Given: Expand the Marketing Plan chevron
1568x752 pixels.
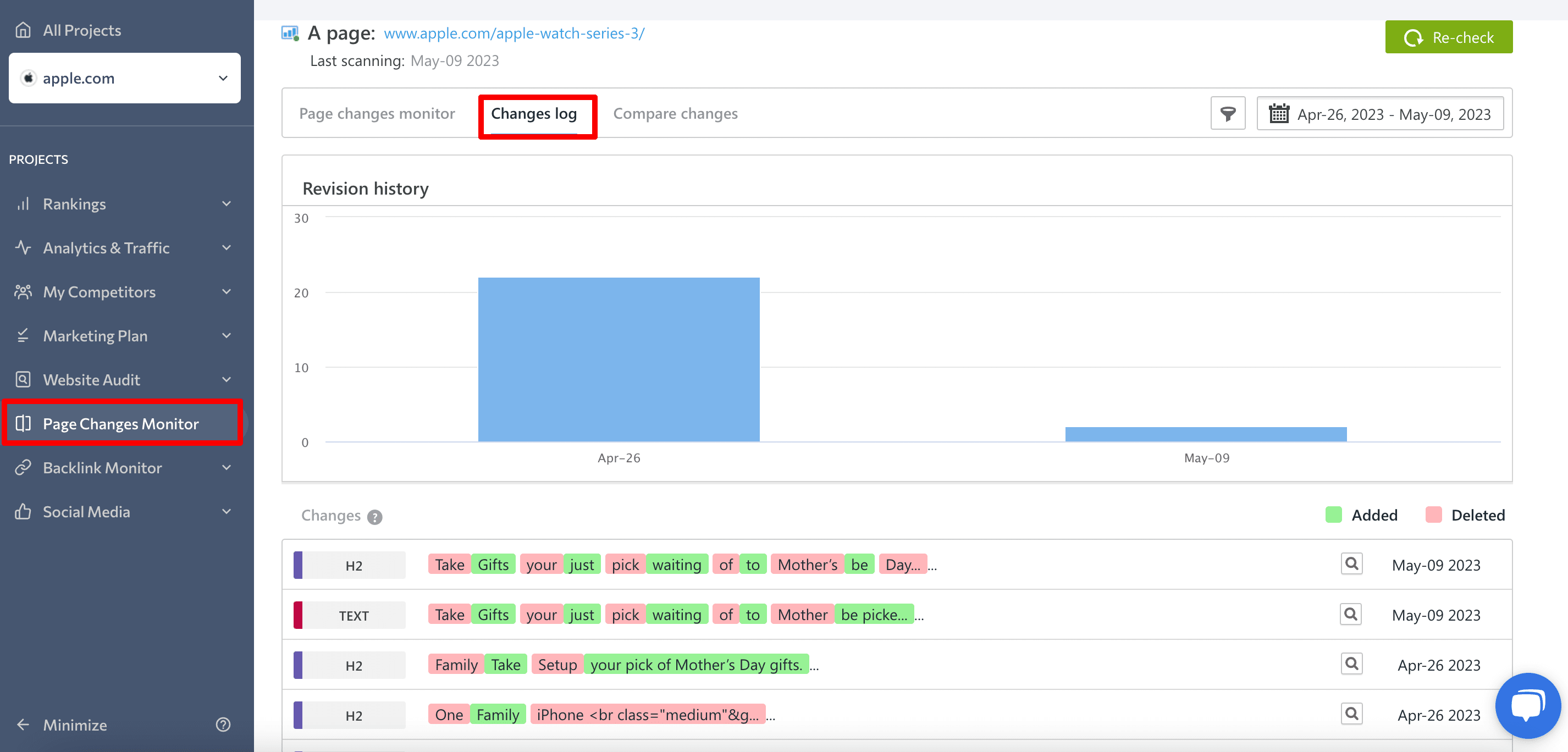Looking at the screenshot, I should pyautogui.click(x=227, y=336).
